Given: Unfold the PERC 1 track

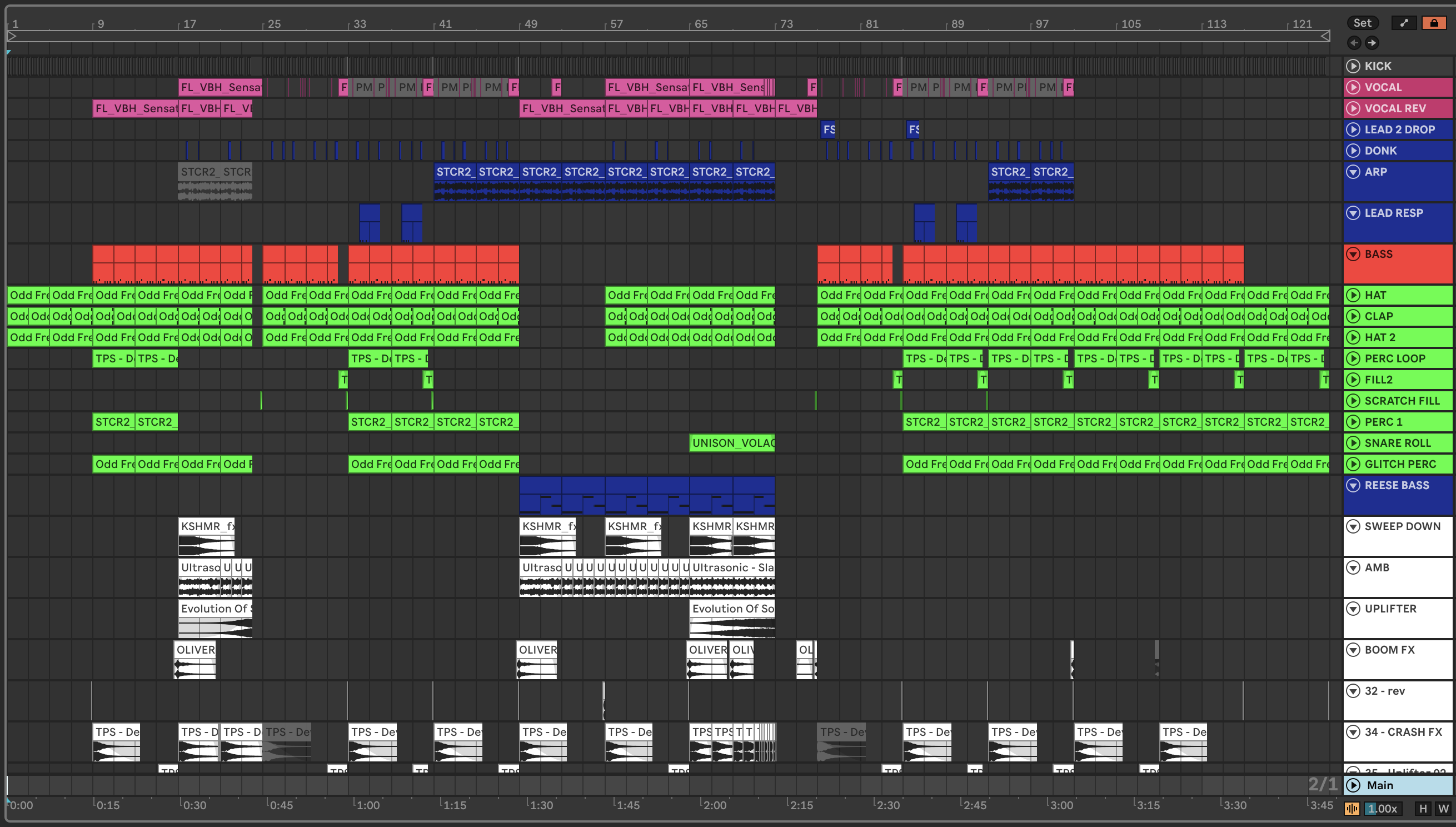Looking at the screenshot, I should pyautogui.click(x=1353, y=421).
